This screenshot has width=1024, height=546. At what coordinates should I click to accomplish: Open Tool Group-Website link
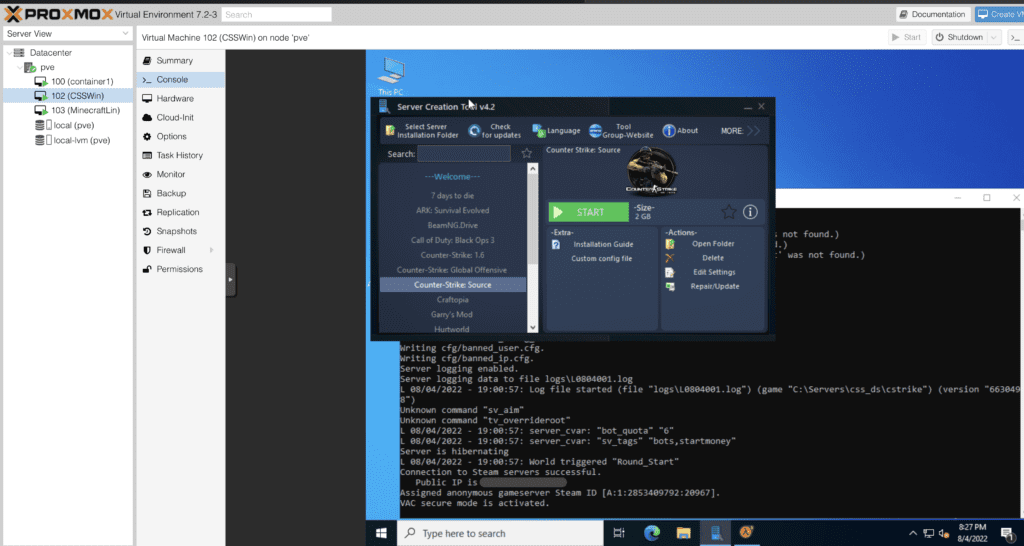click(x=621, y=131)
